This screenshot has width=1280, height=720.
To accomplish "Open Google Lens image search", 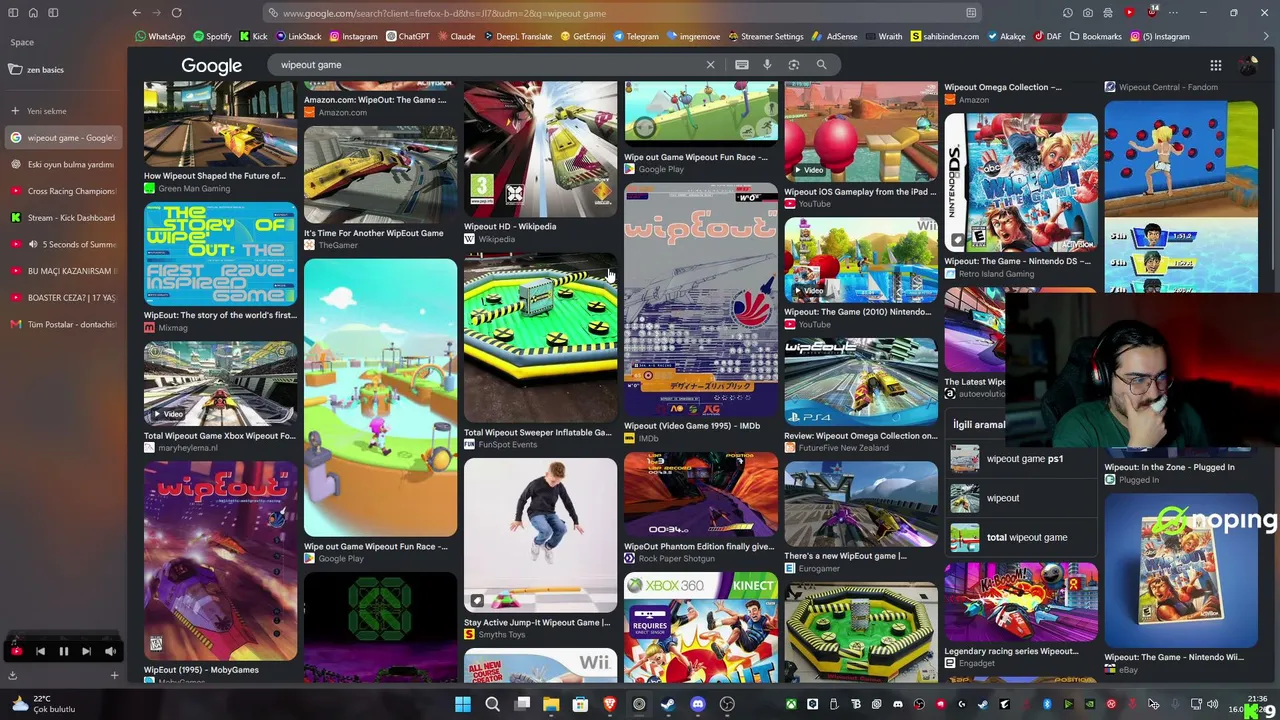I will click(x=794, y=65).
